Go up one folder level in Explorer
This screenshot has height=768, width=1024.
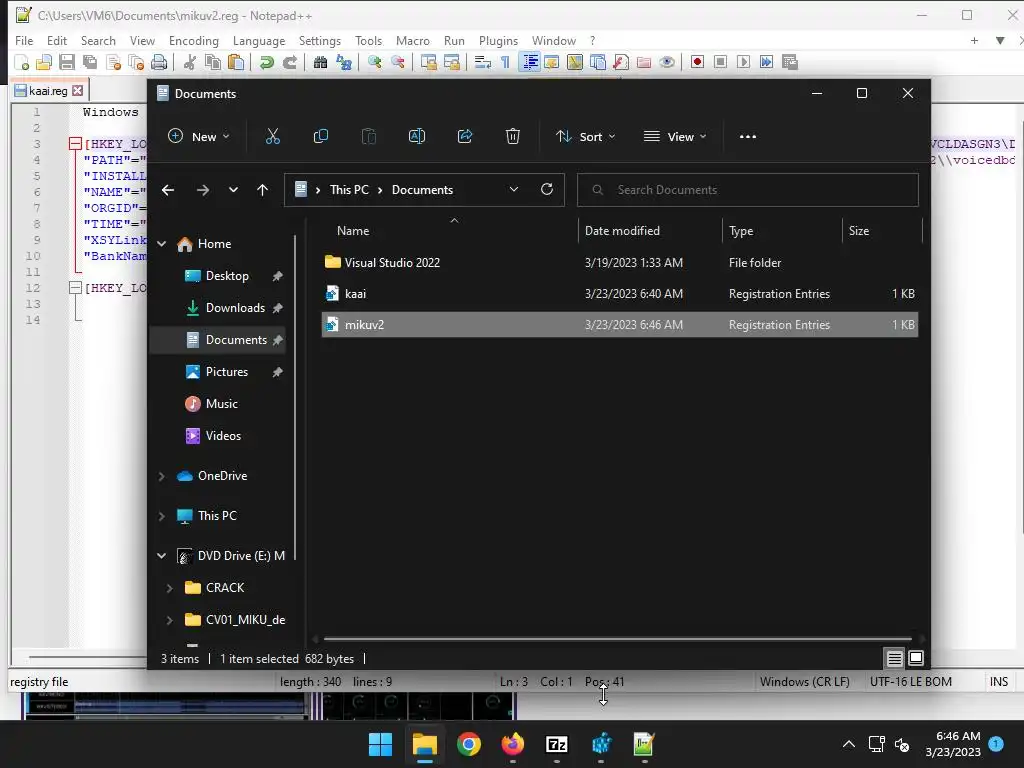click(x=263, y=190)
